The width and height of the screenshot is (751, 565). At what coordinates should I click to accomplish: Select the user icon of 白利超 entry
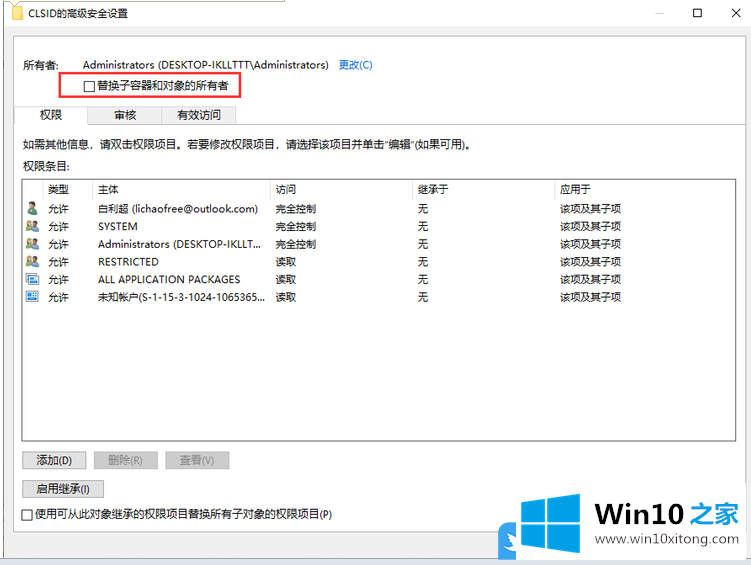(x=32, y=208)
